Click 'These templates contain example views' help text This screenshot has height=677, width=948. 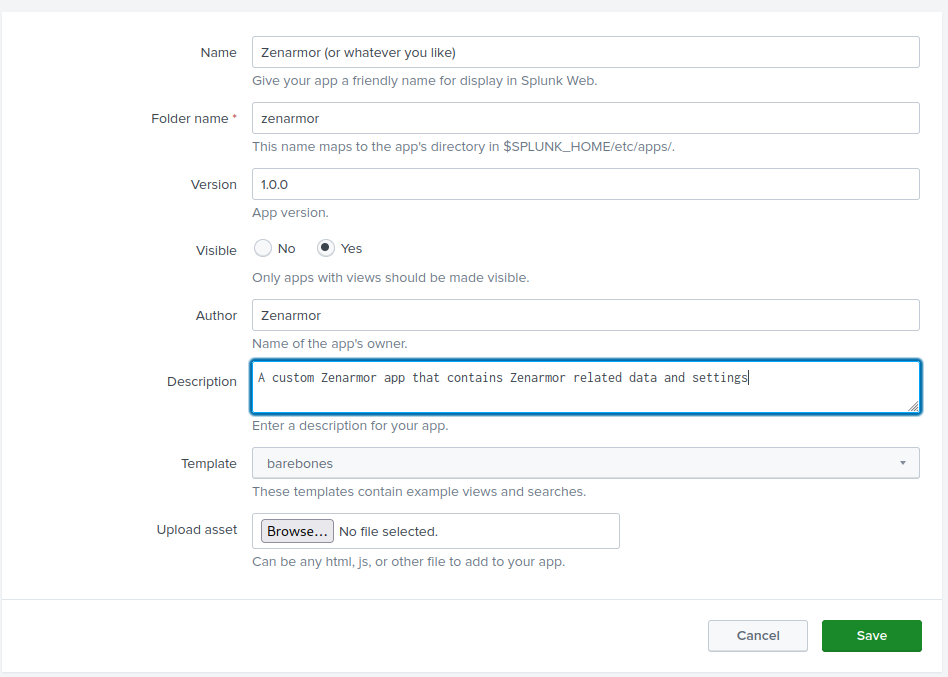click(419, 491)
